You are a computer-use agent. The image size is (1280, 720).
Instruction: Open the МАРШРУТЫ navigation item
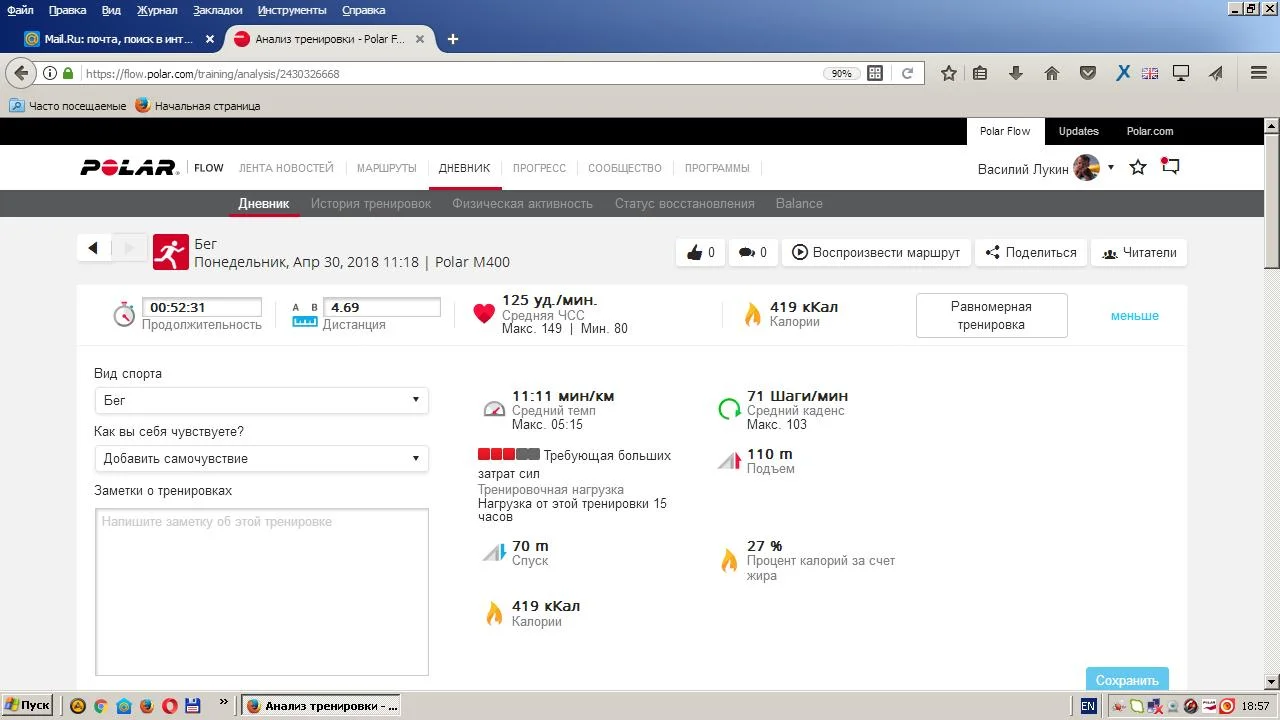[386, 168]
